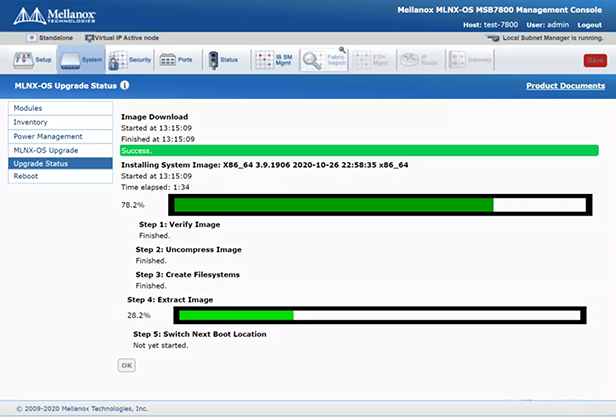The height and width of the screenshot is (417, 616).
Task: Click the Extract Image 28.2% progress bar
Action: point(380,315)
